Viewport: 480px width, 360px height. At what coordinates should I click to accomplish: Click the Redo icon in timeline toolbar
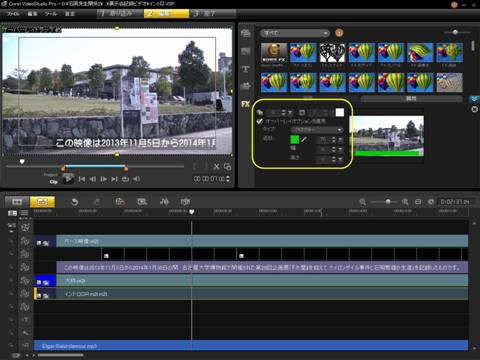tap(97, 202)
